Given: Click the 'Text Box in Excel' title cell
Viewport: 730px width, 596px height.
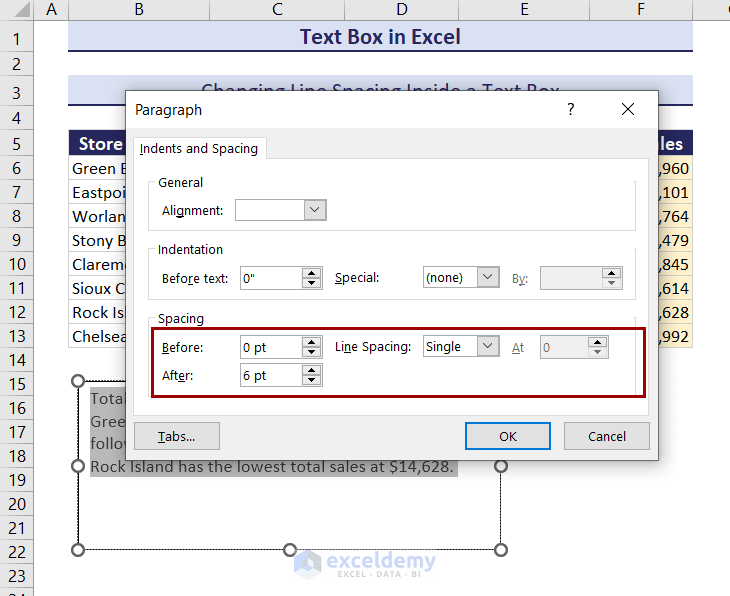Looking at the screenshot, I should pos(380,37).
